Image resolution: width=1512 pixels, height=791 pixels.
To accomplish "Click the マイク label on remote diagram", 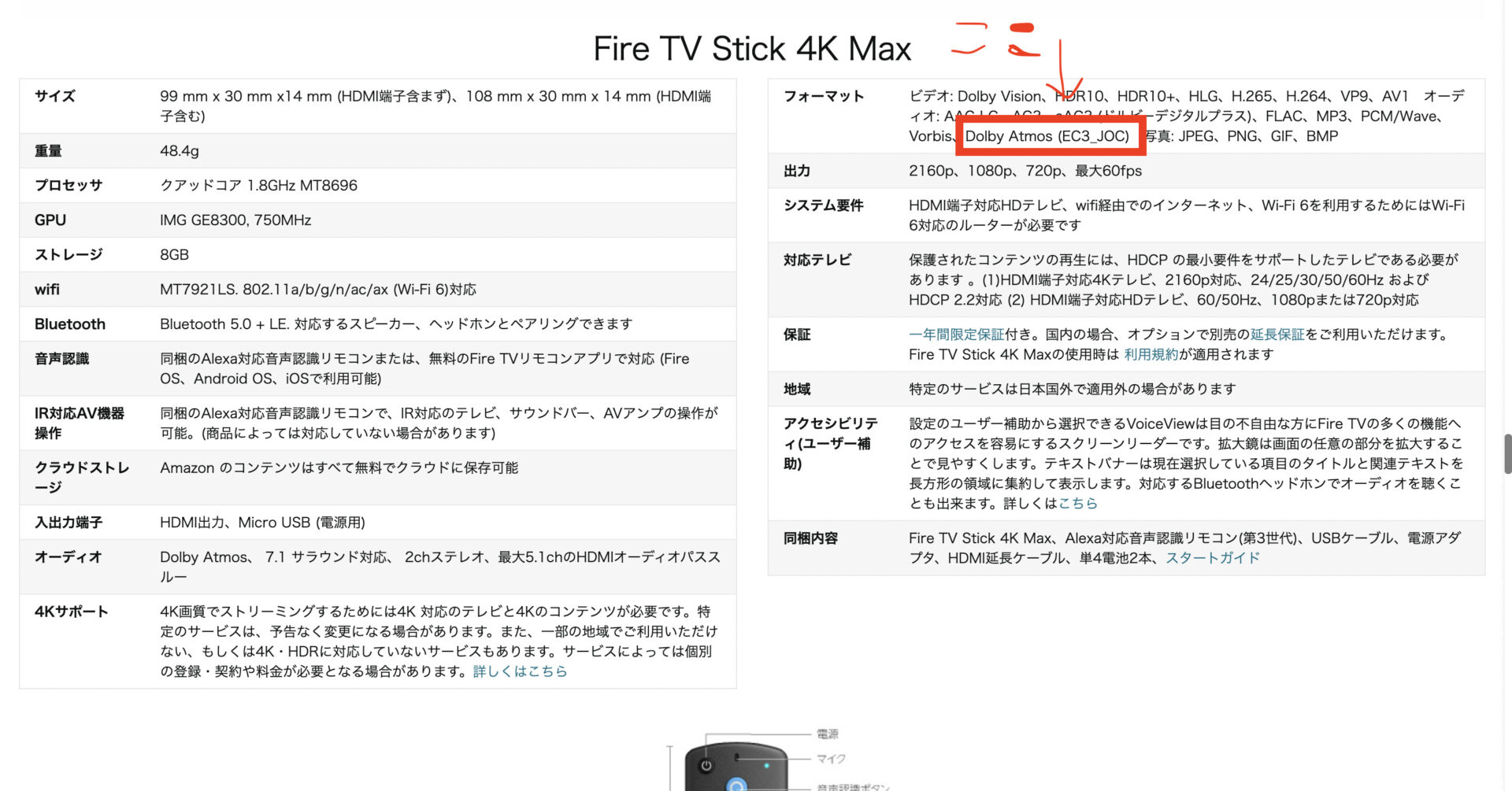I will [831, 759].
